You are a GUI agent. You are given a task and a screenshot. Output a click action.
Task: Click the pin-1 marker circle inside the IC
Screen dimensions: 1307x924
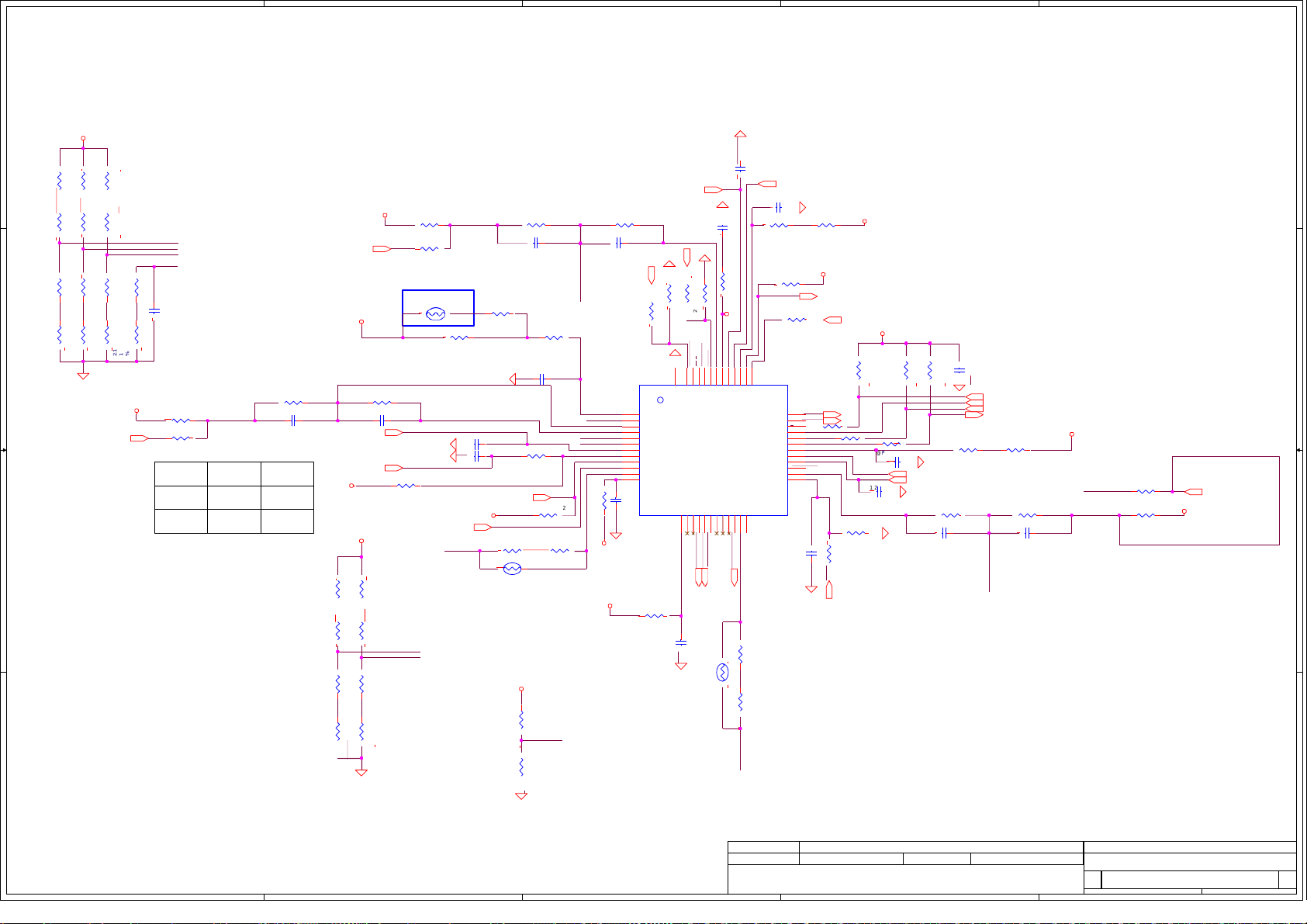[x=660, y=400]
